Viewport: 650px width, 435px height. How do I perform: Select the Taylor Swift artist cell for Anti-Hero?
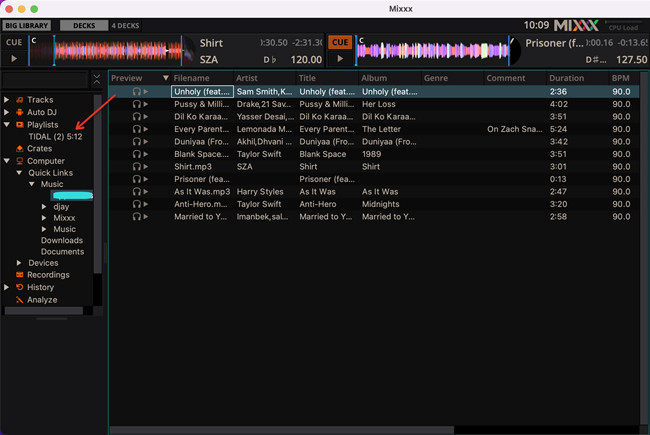pyautogui.click(x=265, y=204)
